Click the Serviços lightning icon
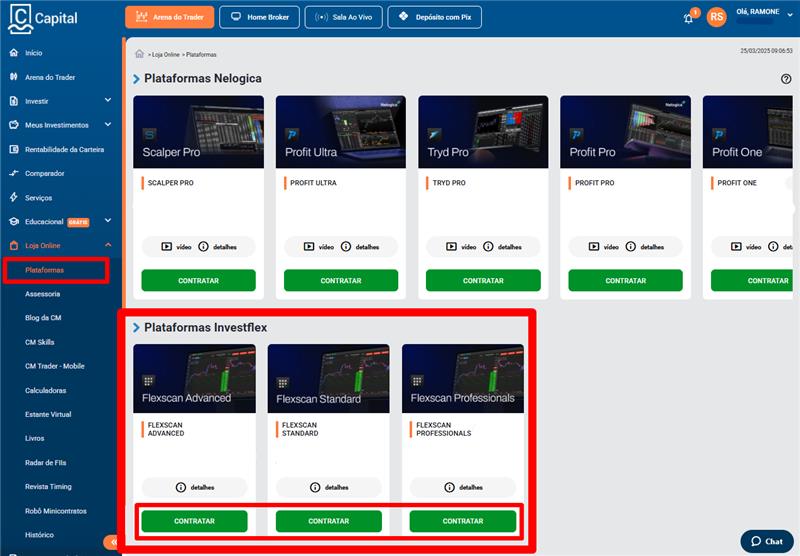This screenshot has height=556, width=800. tap(14, 197)
